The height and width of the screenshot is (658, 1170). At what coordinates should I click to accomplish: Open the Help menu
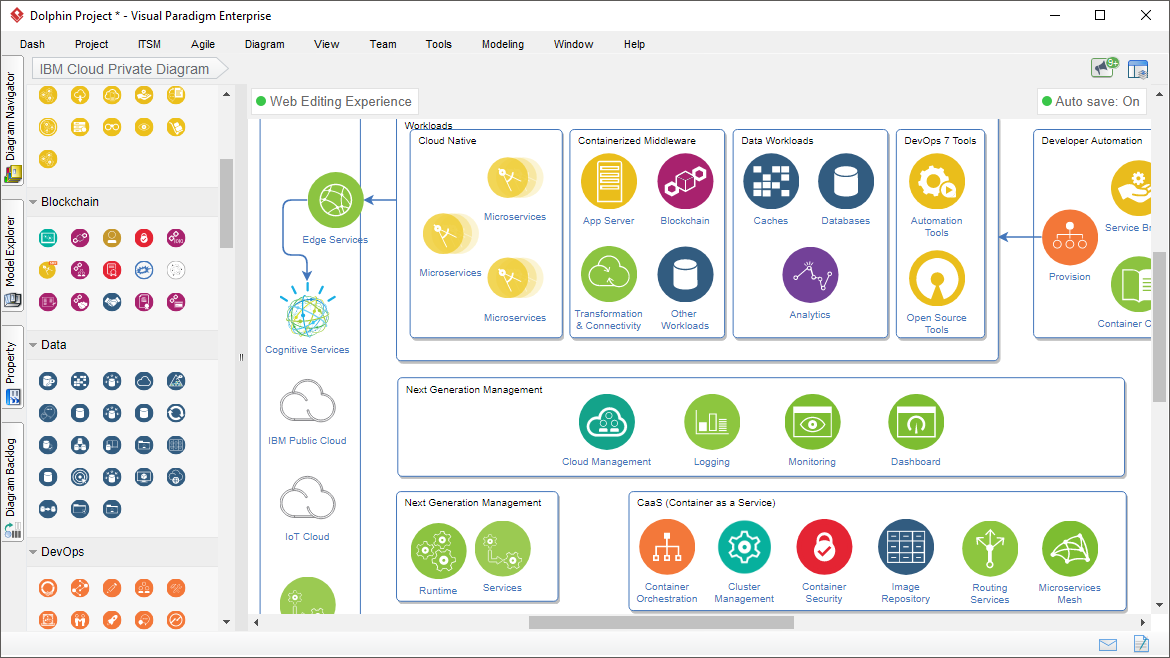(x=634, y=44)
